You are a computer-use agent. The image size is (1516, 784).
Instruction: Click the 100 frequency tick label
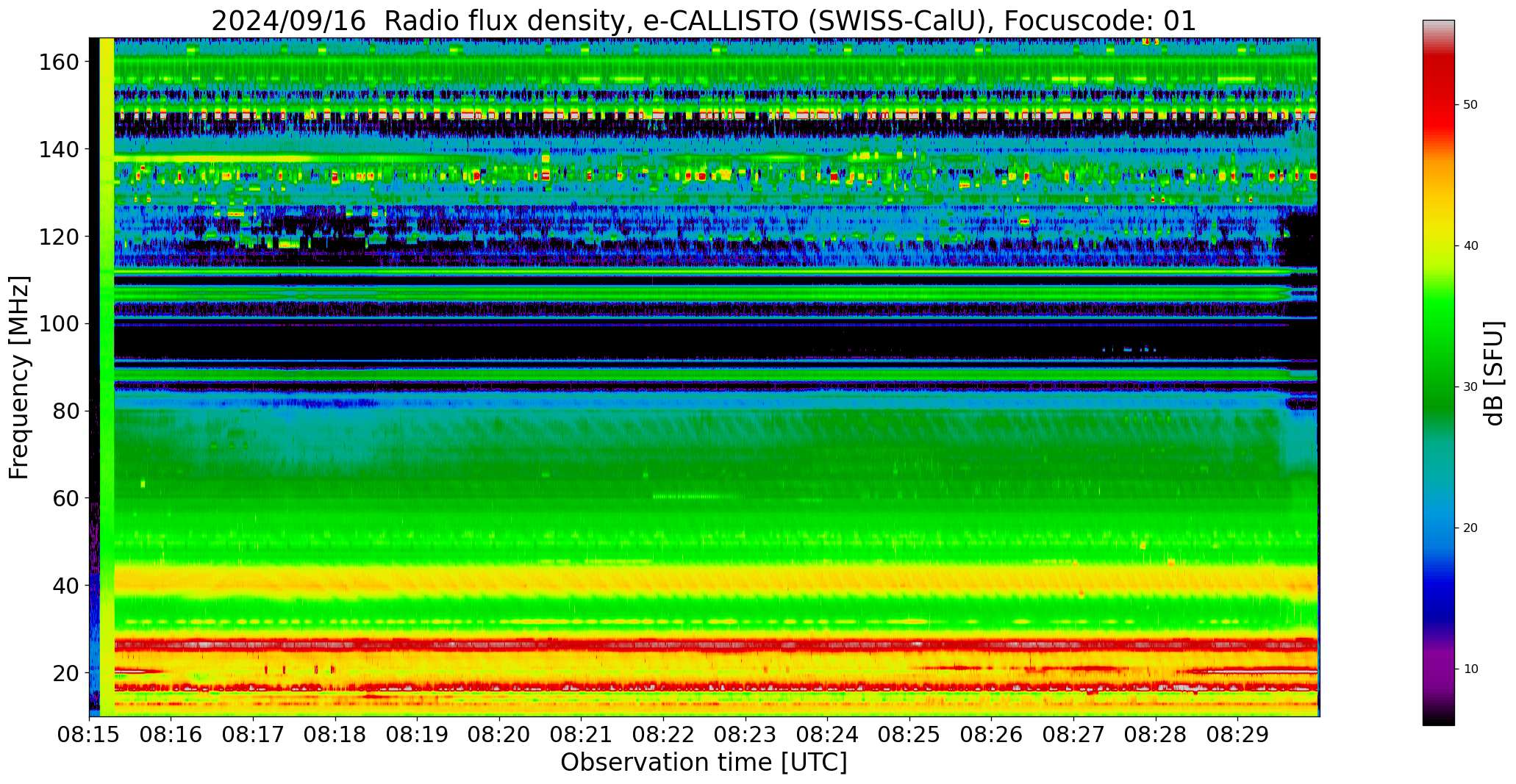59,323
